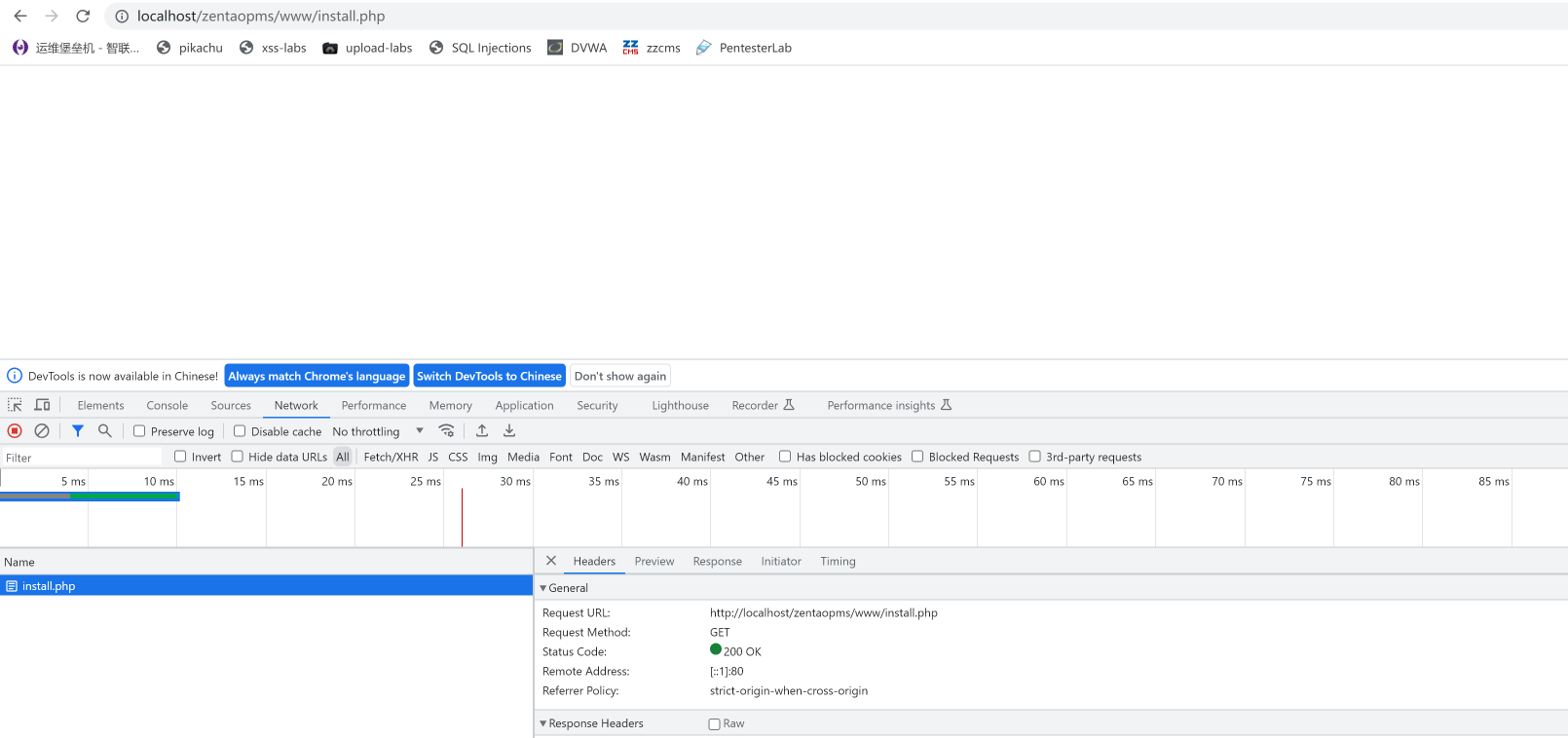Click the export HAR download icon
The height and width of the screenshot is (738, 1568).
click(x=509, y=431)
